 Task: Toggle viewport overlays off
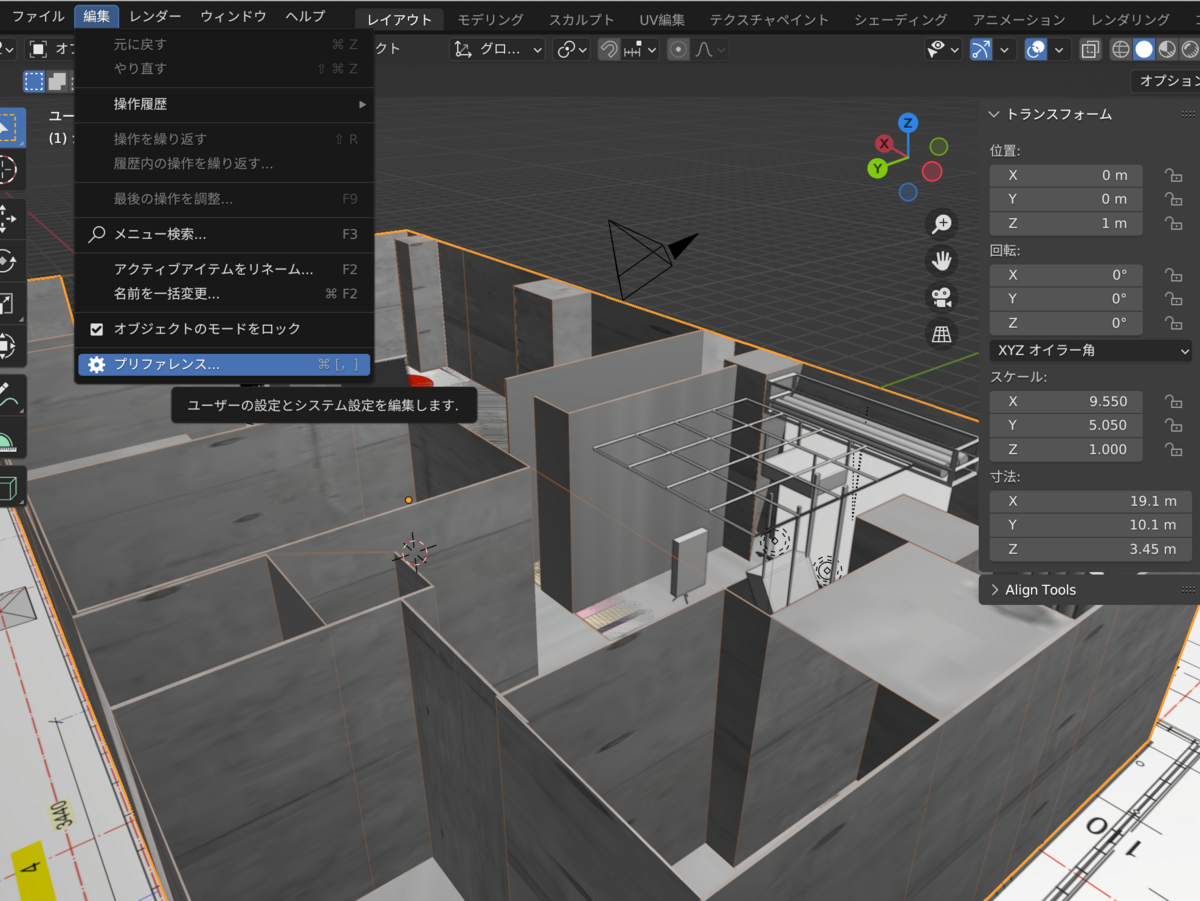tap(1035, 49)
